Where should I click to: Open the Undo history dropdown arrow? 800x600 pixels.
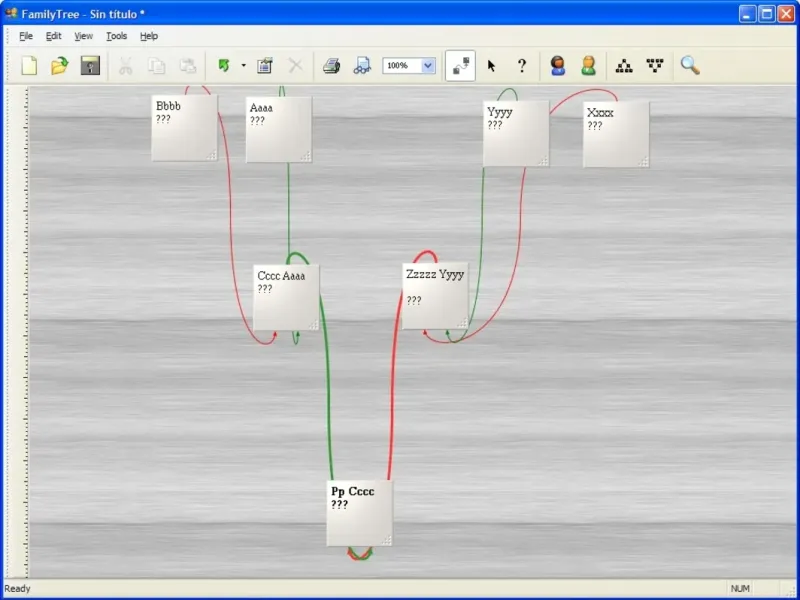[243, 65]
